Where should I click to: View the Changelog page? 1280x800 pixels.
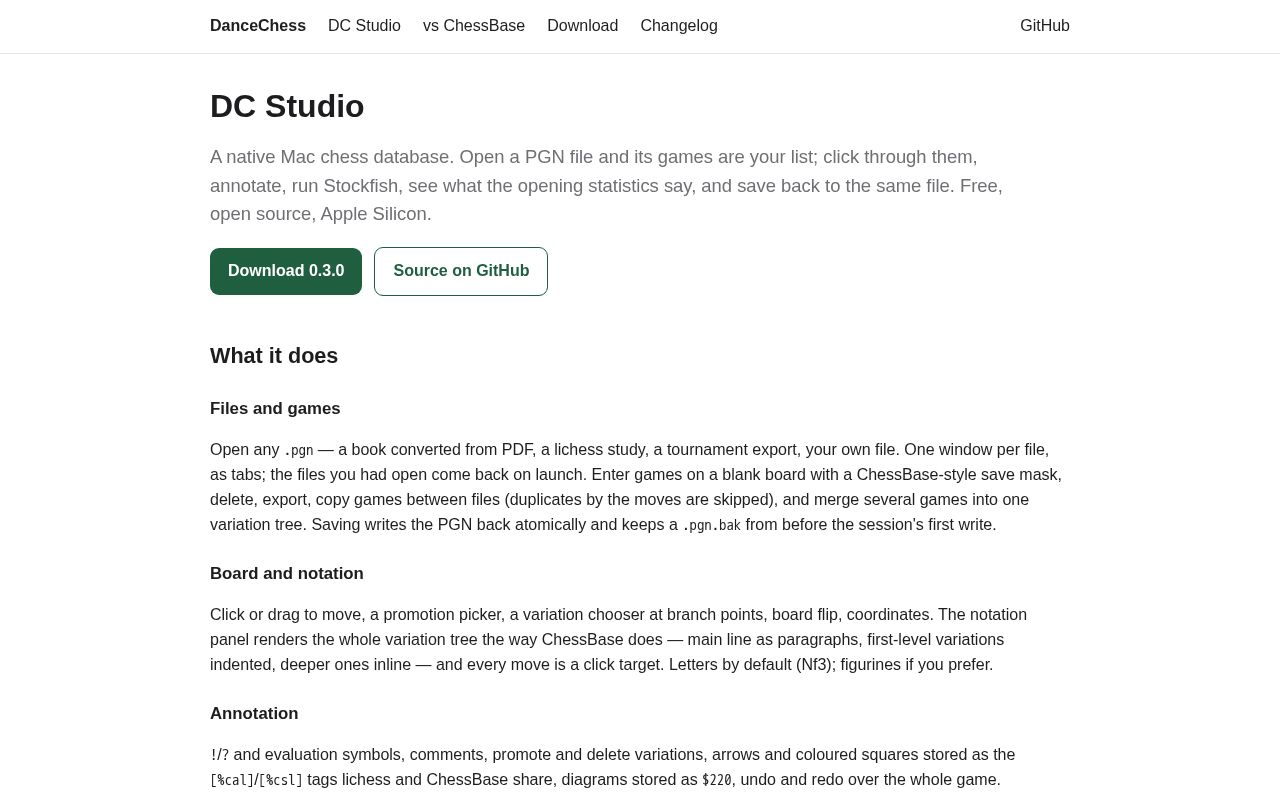tap(679, 26)
